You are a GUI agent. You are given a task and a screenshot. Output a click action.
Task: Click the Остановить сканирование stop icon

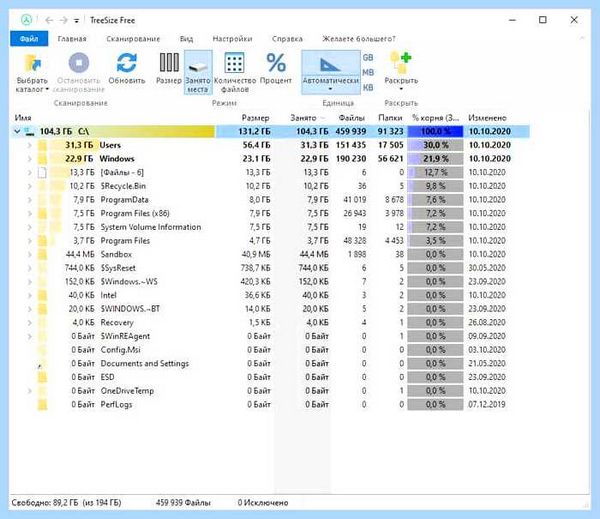point(78,63)
